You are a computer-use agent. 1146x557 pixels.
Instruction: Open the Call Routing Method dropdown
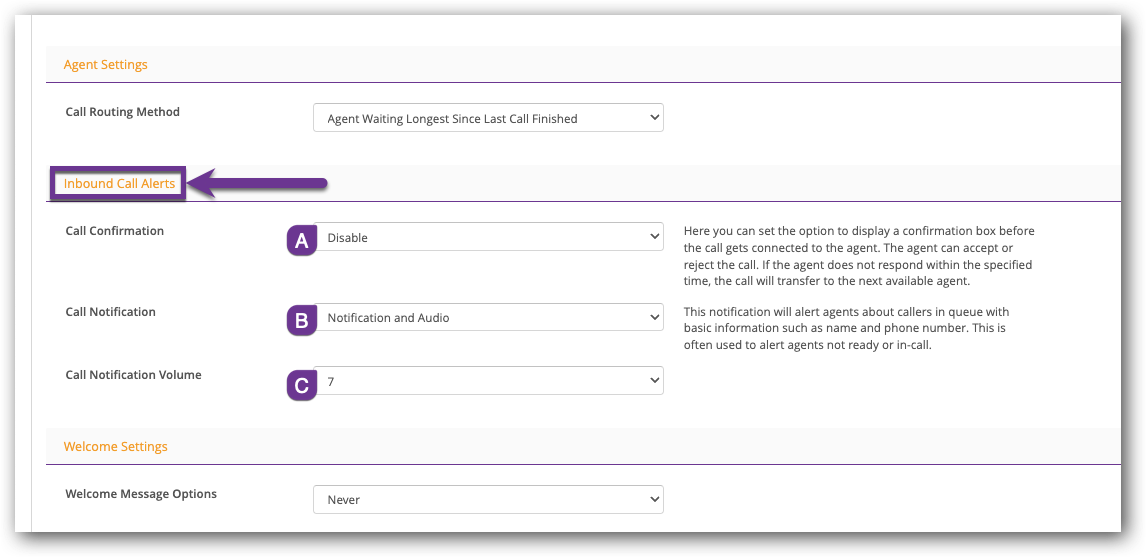pos(488,118)
